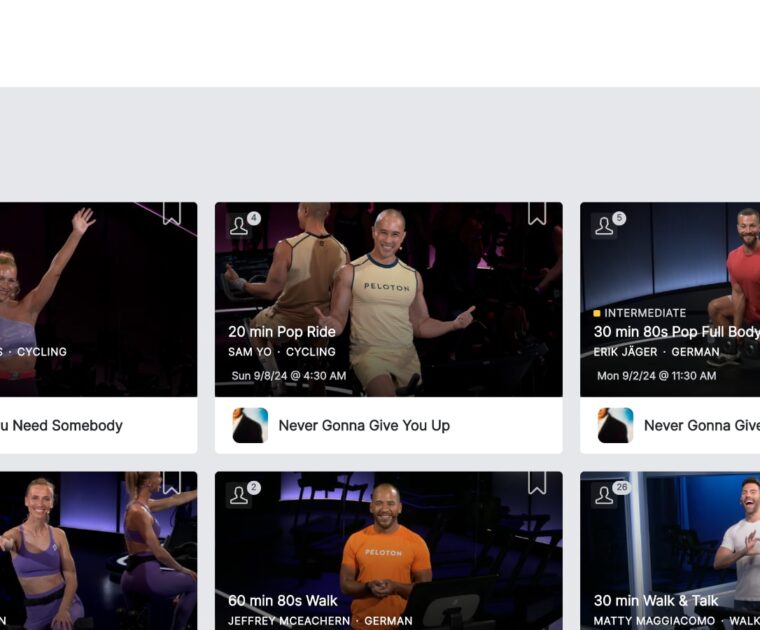Open the 60 min 80s Walk title
This screenshot has width=760, height=630.
click(x=283, y=601)
